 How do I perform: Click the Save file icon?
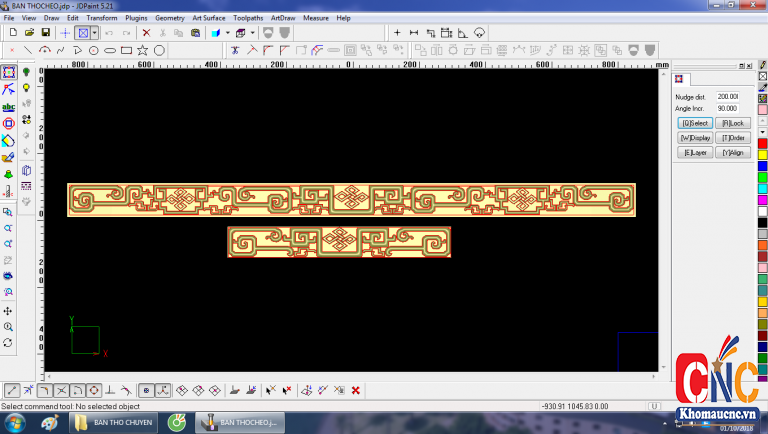point(46,33)
